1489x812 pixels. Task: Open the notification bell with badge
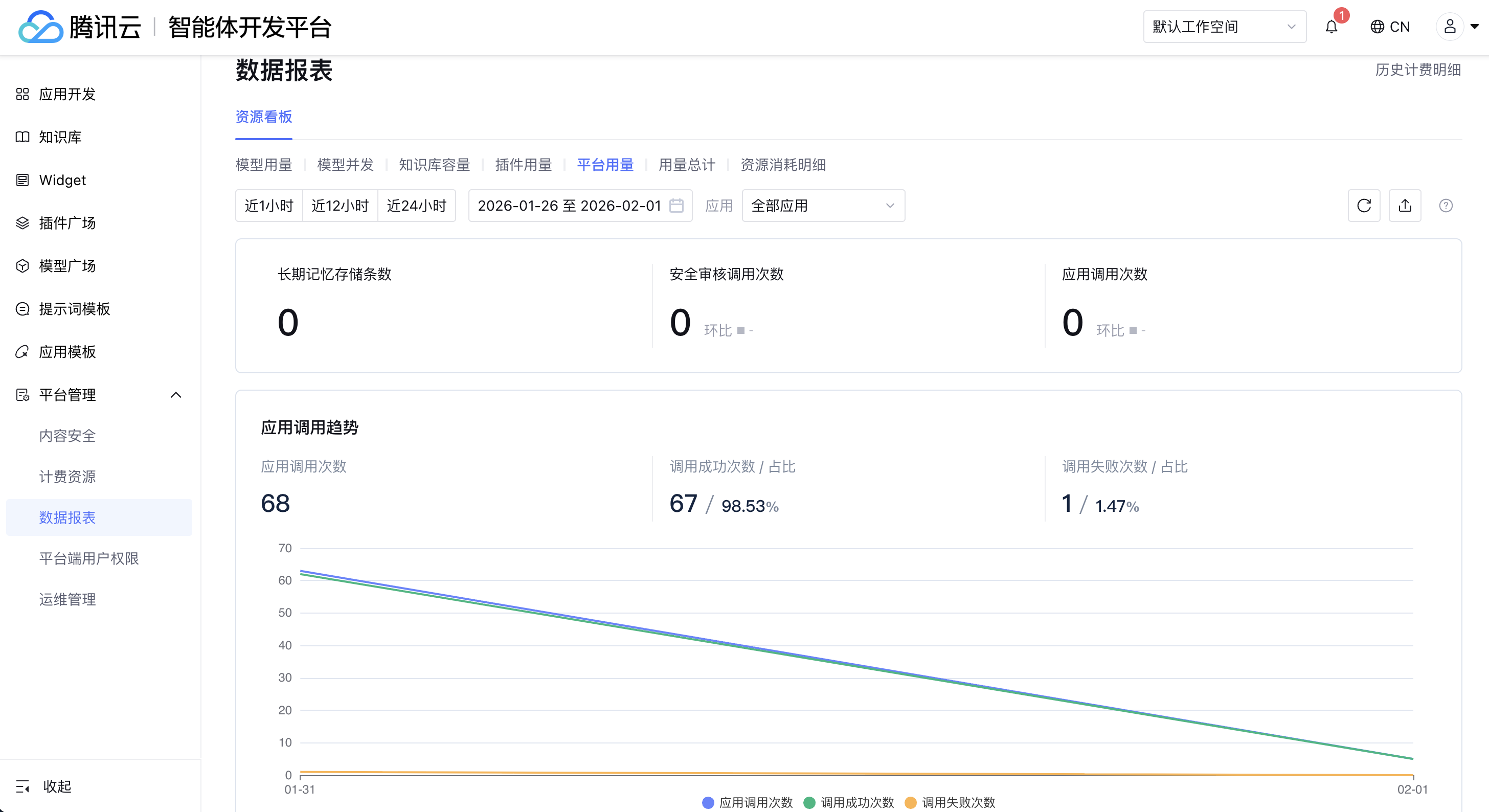coord(1332,27)
